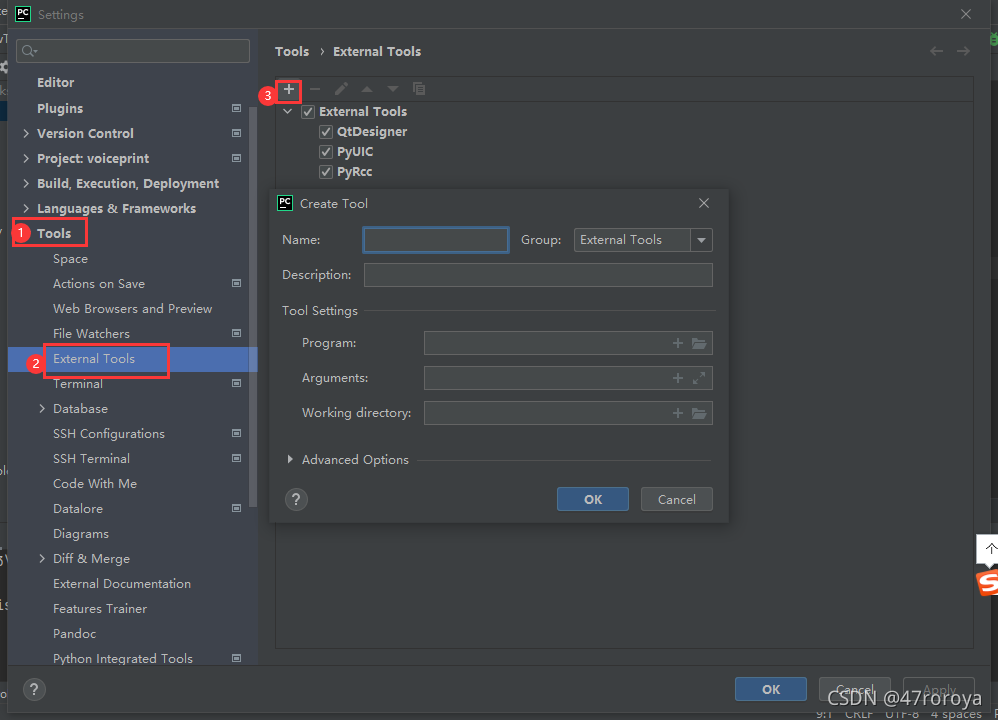Click the settings sidebar scrollbar
The width and height of the screenshot is (998, 720).
(x=253, y=306)
